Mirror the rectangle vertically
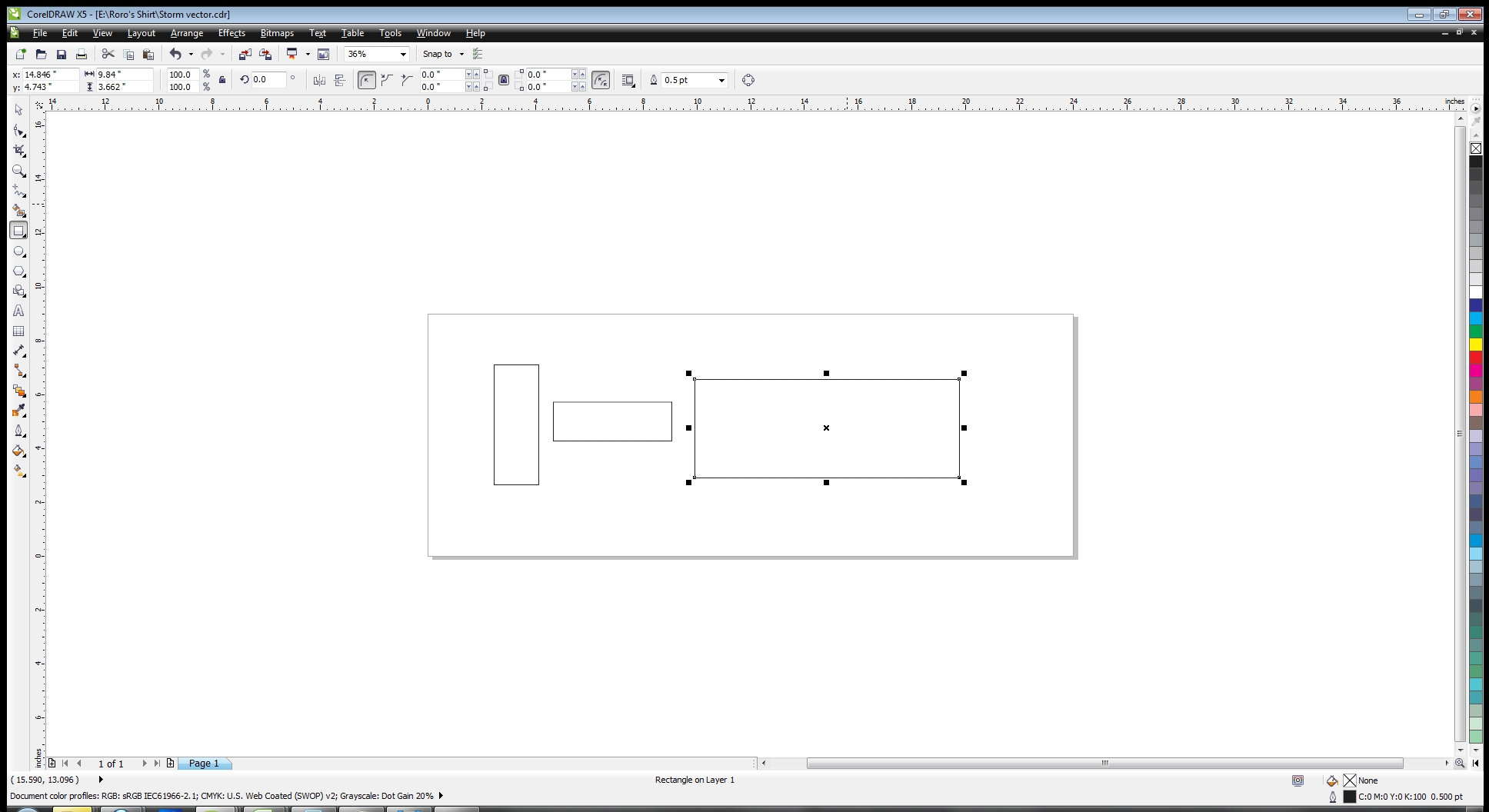 click(339, 80)
